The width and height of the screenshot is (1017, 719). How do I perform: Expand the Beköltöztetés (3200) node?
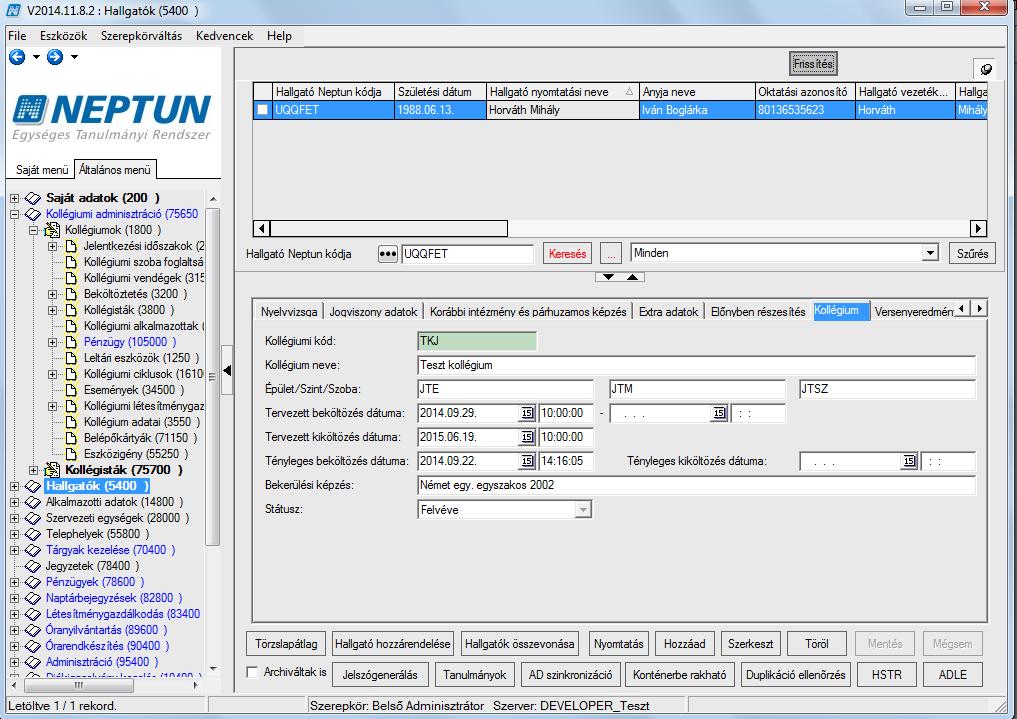click(53, 294)
